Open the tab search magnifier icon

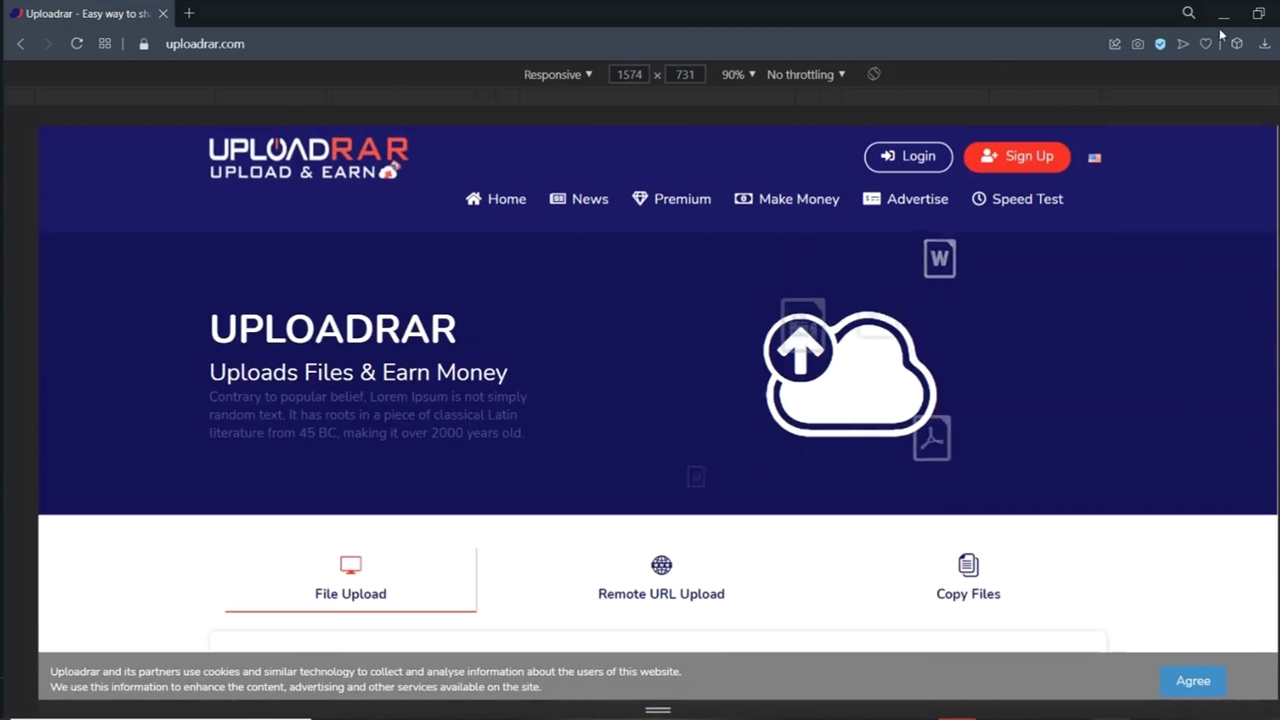tap(1188, 13)
